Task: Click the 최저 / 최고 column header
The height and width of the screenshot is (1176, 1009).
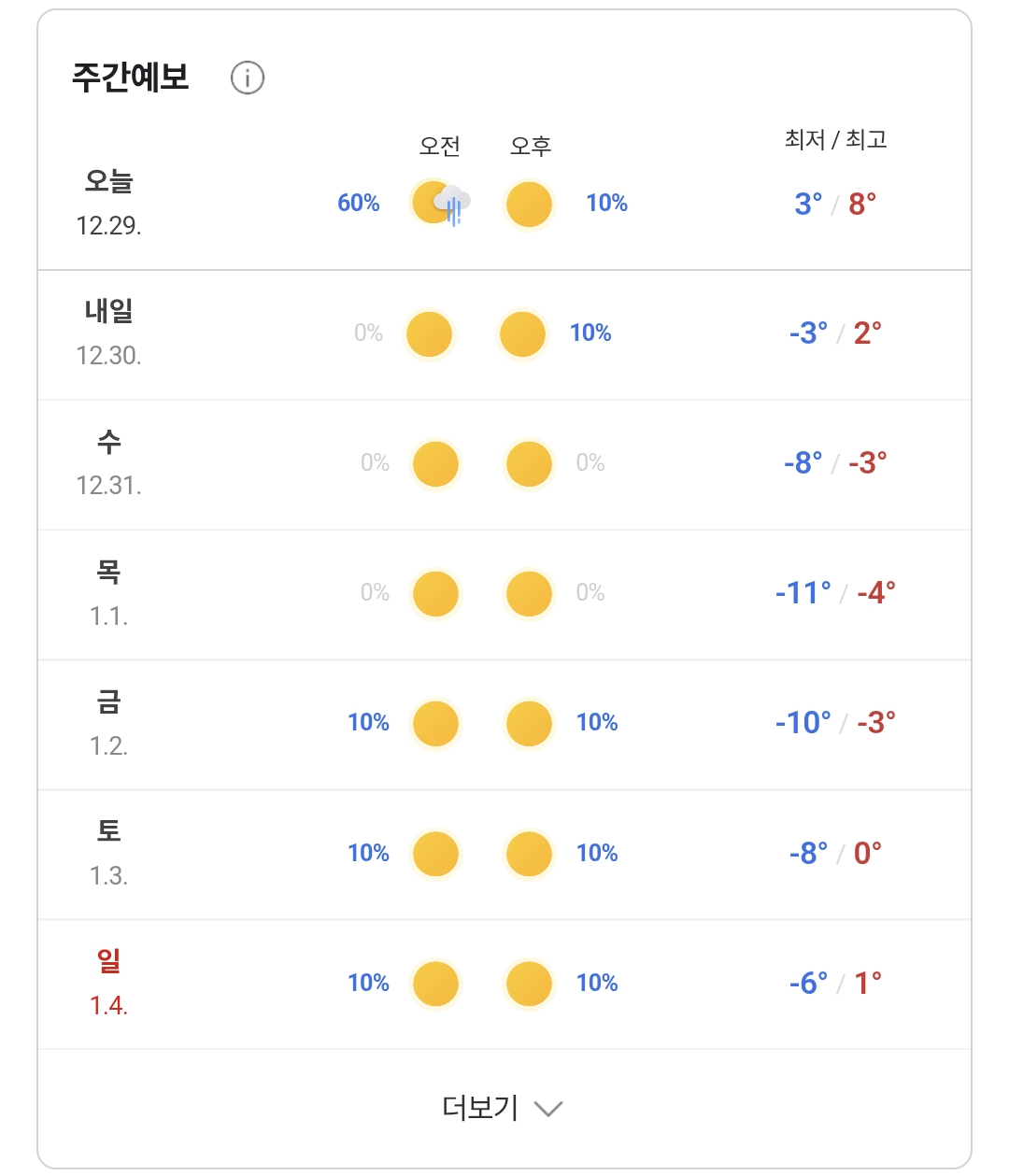Action: [x=835, y=140]
